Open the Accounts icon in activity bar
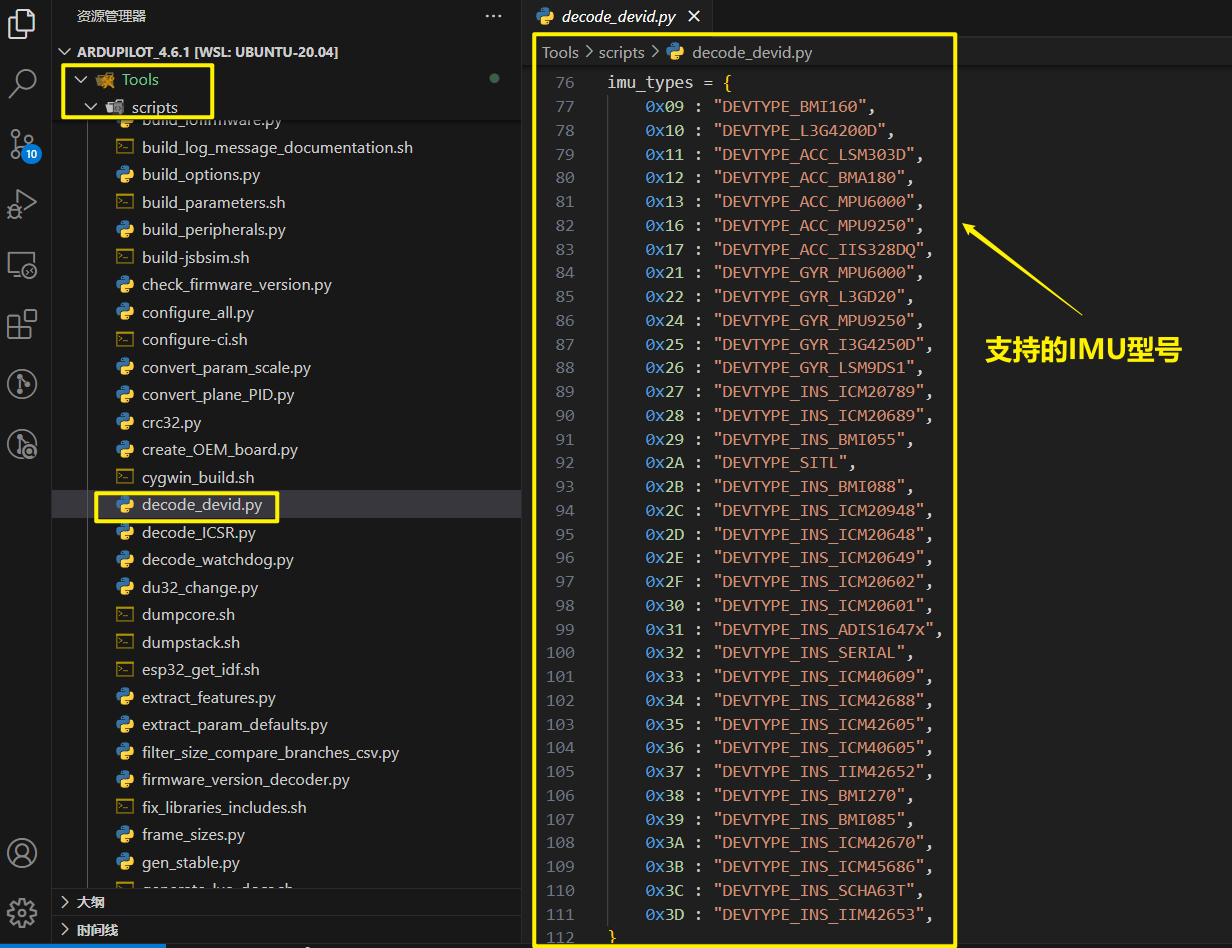Screen dimensions: 1232x948 pyautogui.click(x=22, y=852)
